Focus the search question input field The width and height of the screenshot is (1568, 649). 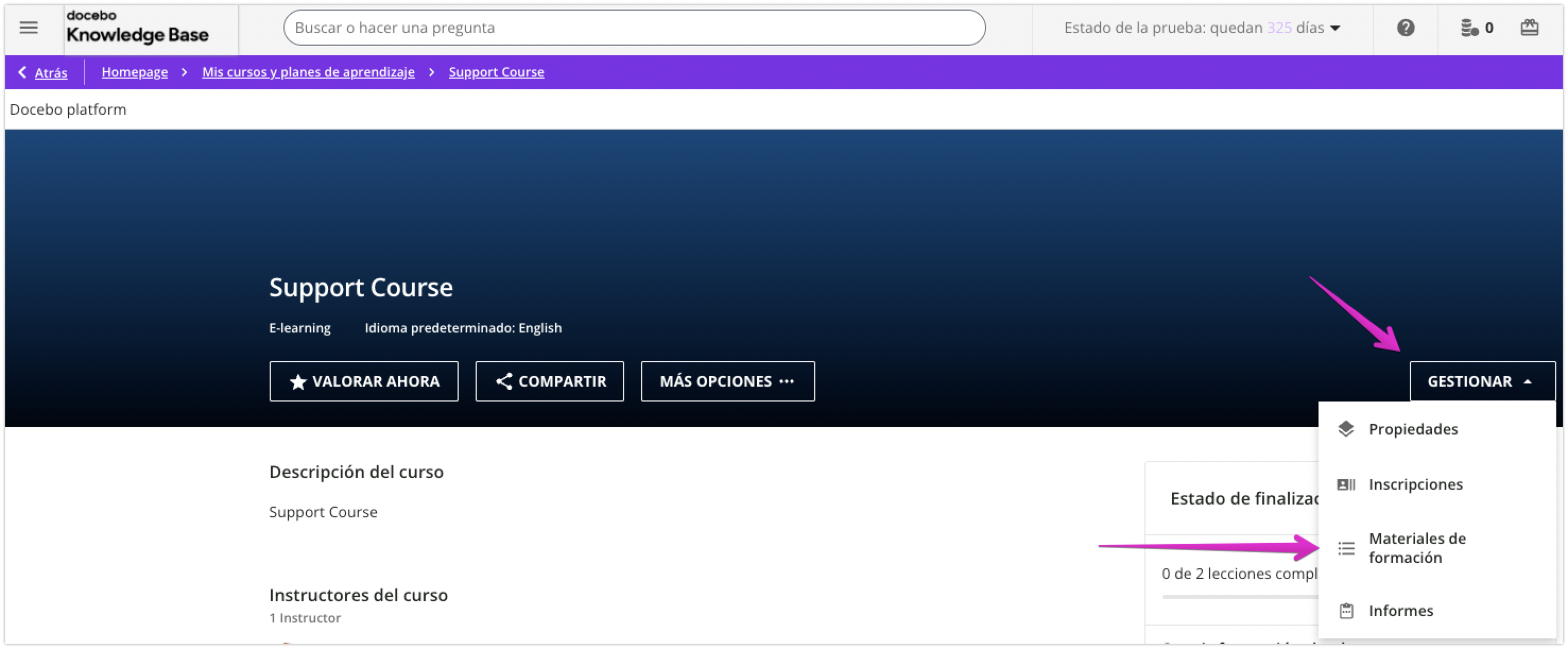[634, 28]
